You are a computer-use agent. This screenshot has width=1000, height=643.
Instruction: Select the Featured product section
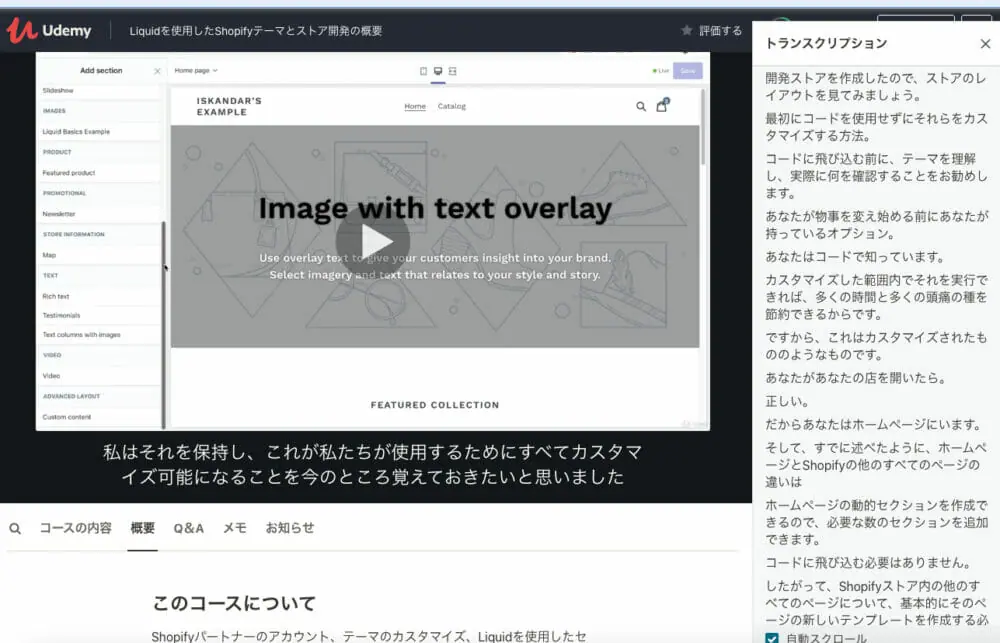click(69, 173)
